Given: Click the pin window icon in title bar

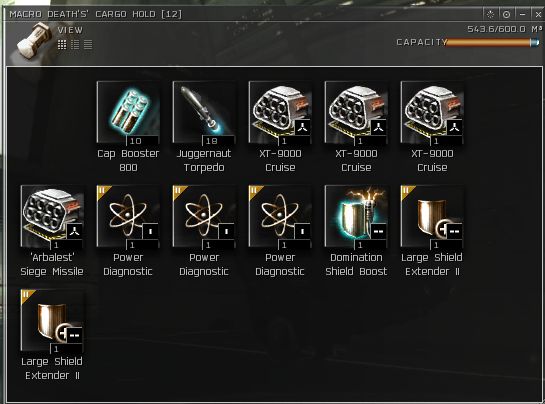Looking at the screenshot, I should tap(490, 14).
